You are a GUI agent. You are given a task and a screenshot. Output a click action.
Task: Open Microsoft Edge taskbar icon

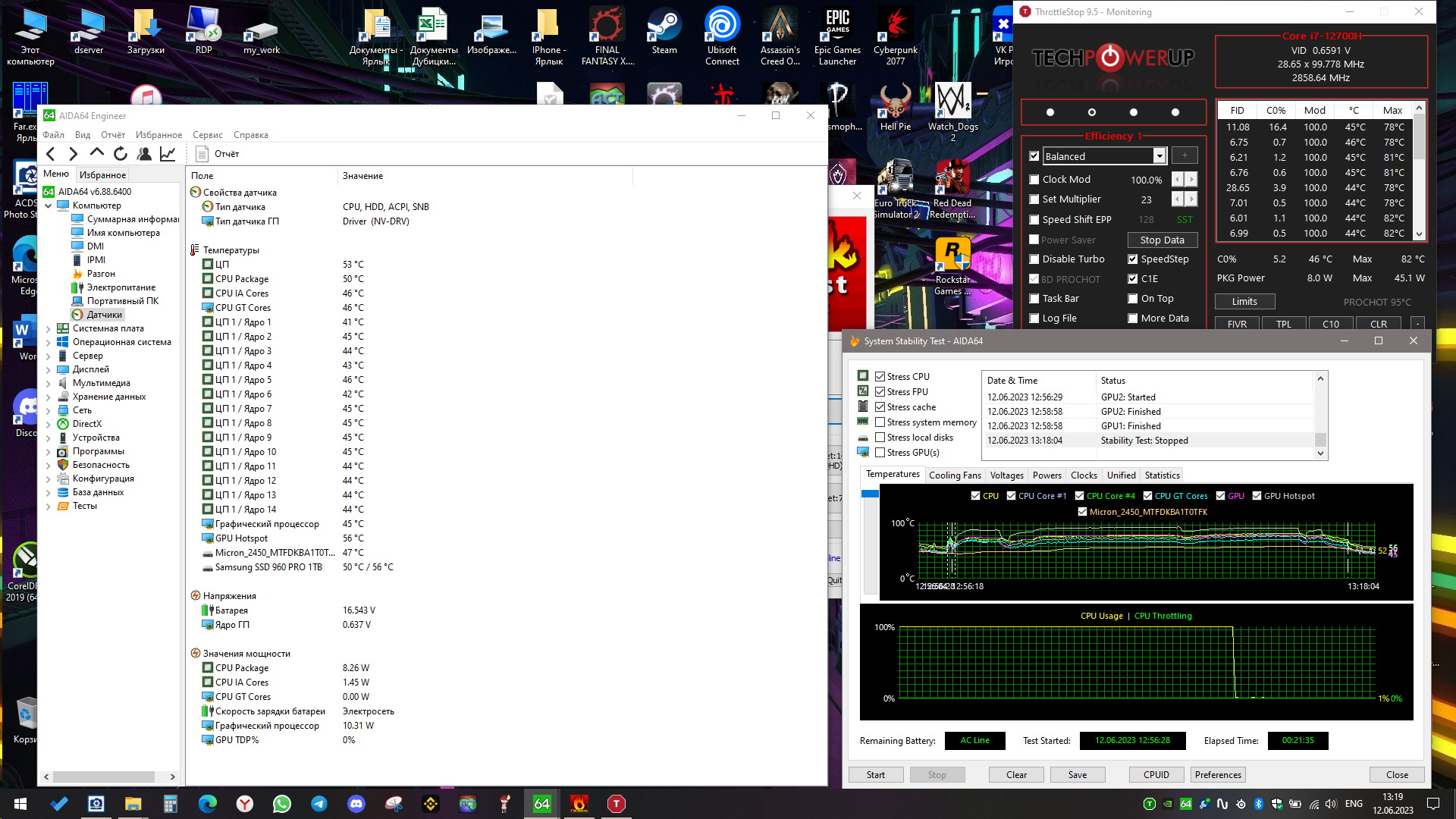click(x=207, y=804)
